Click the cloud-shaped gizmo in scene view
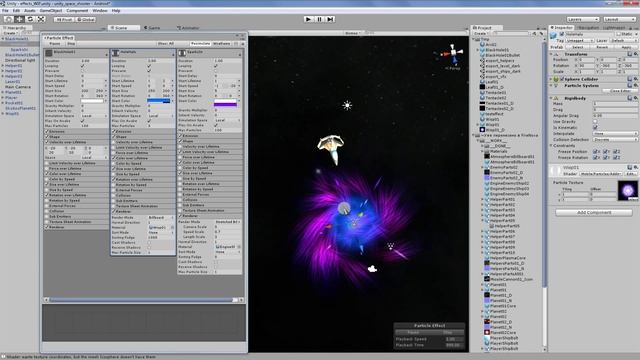 pos(372,269)
